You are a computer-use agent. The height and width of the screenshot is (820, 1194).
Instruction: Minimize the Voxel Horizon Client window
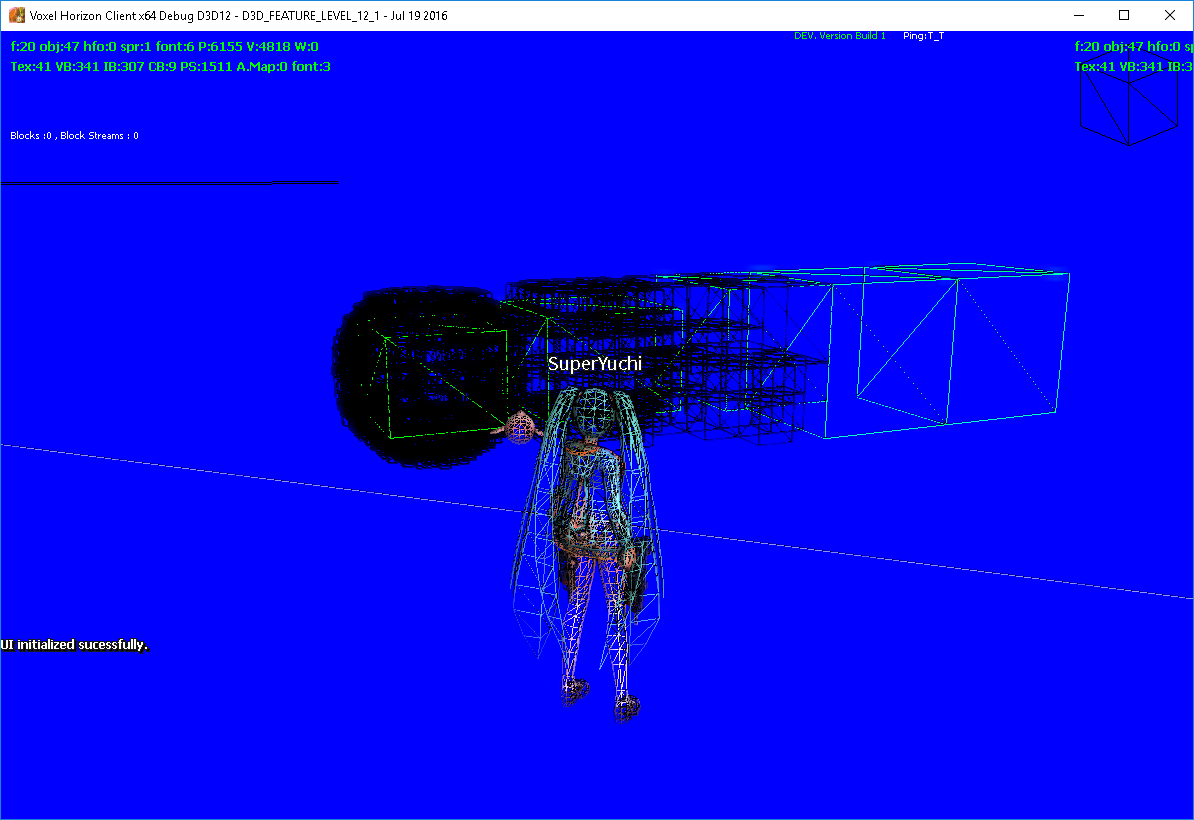point(1078,15)
